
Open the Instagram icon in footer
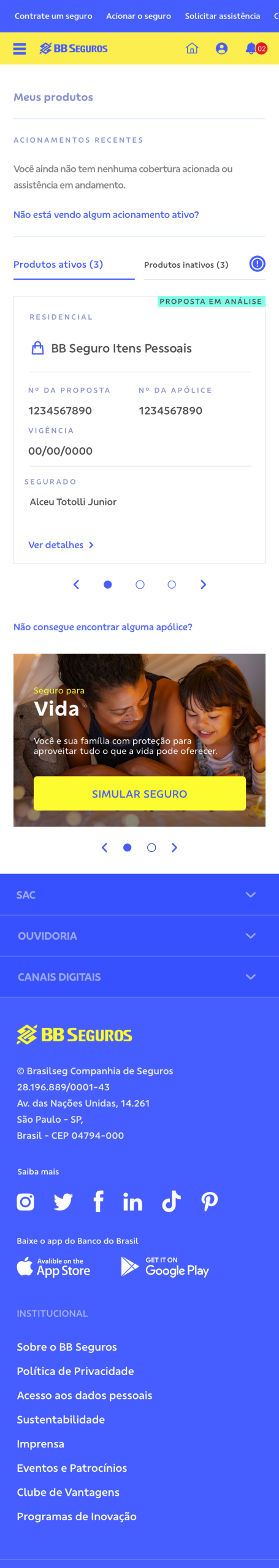click(x=26, y=1202)
